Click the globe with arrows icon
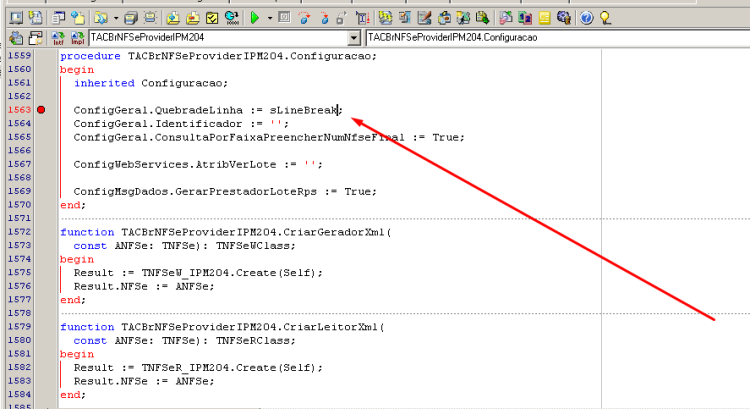The image size is (750, 409). pos(232,18)
